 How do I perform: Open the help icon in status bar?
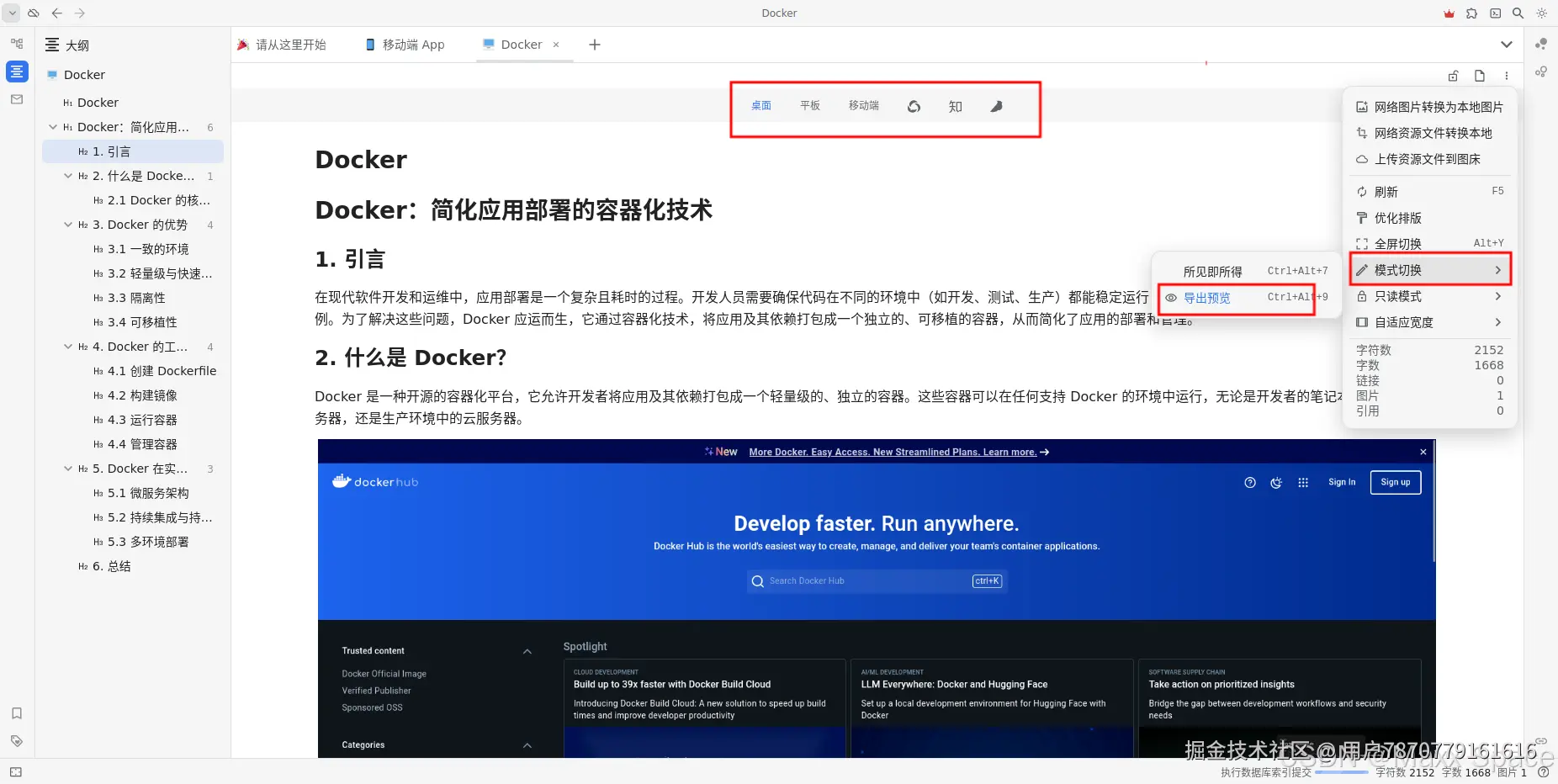click(x=1543, y=772)
